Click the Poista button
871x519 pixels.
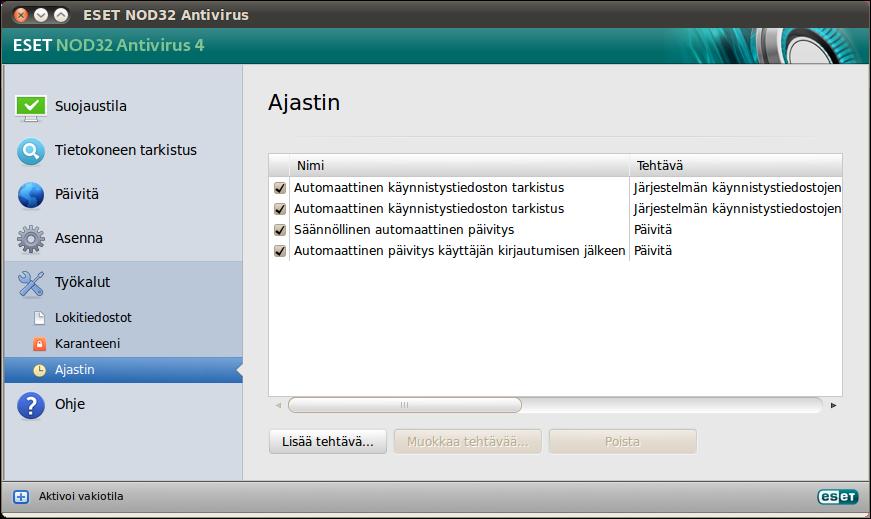click(623, 442)
